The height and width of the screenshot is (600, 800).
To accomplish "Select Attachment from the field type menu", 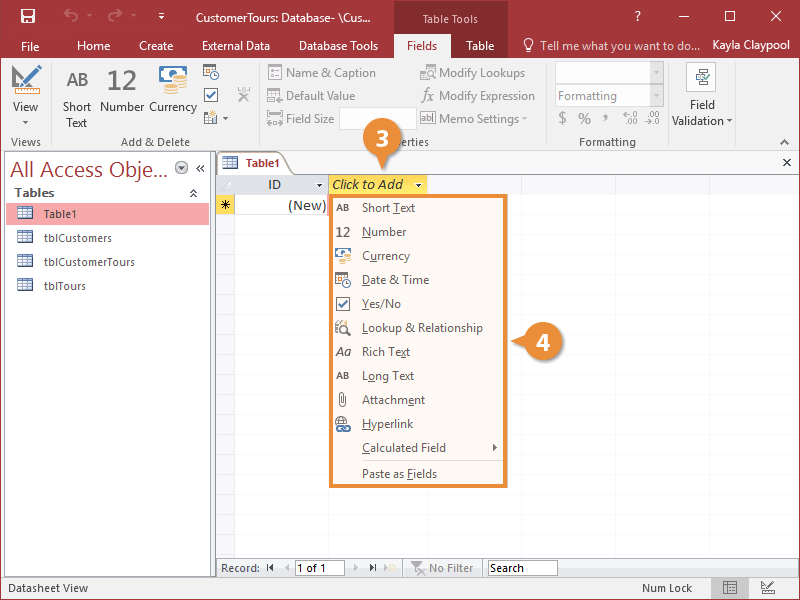I will [x=393, y=400].
